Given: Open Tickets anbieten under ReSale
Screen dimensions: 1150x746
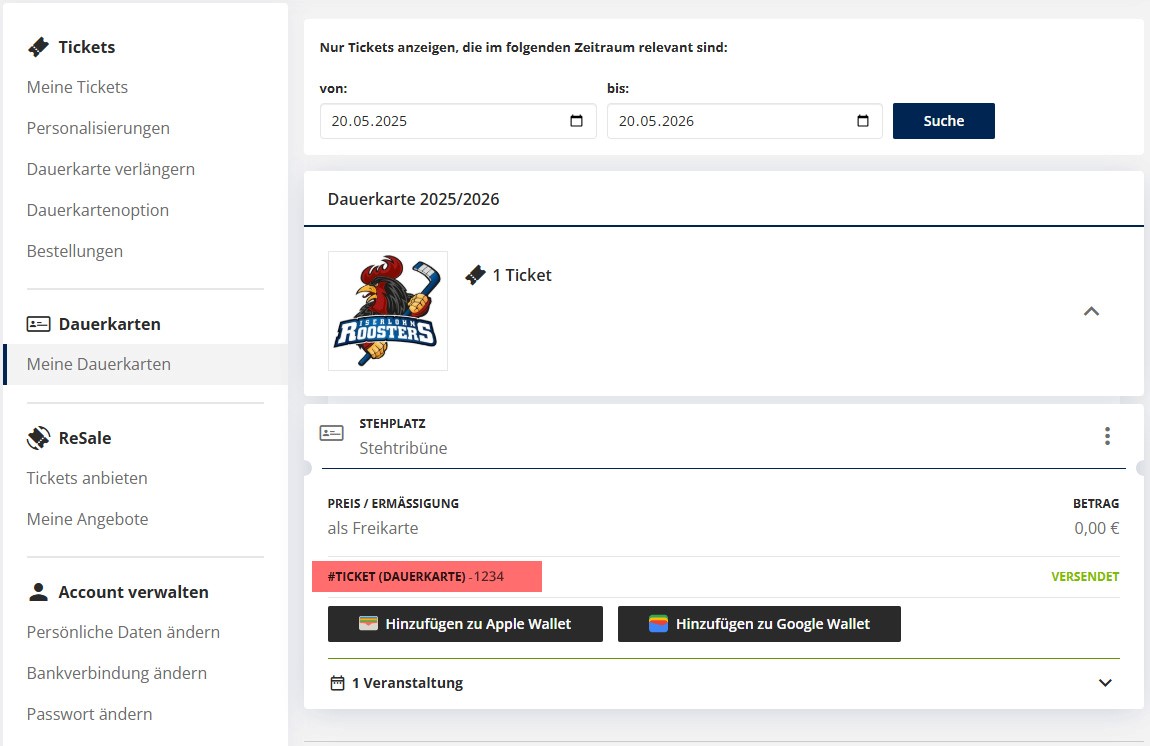Looking at the screenshot, I should pyautogui.click(x=87, y=478).
